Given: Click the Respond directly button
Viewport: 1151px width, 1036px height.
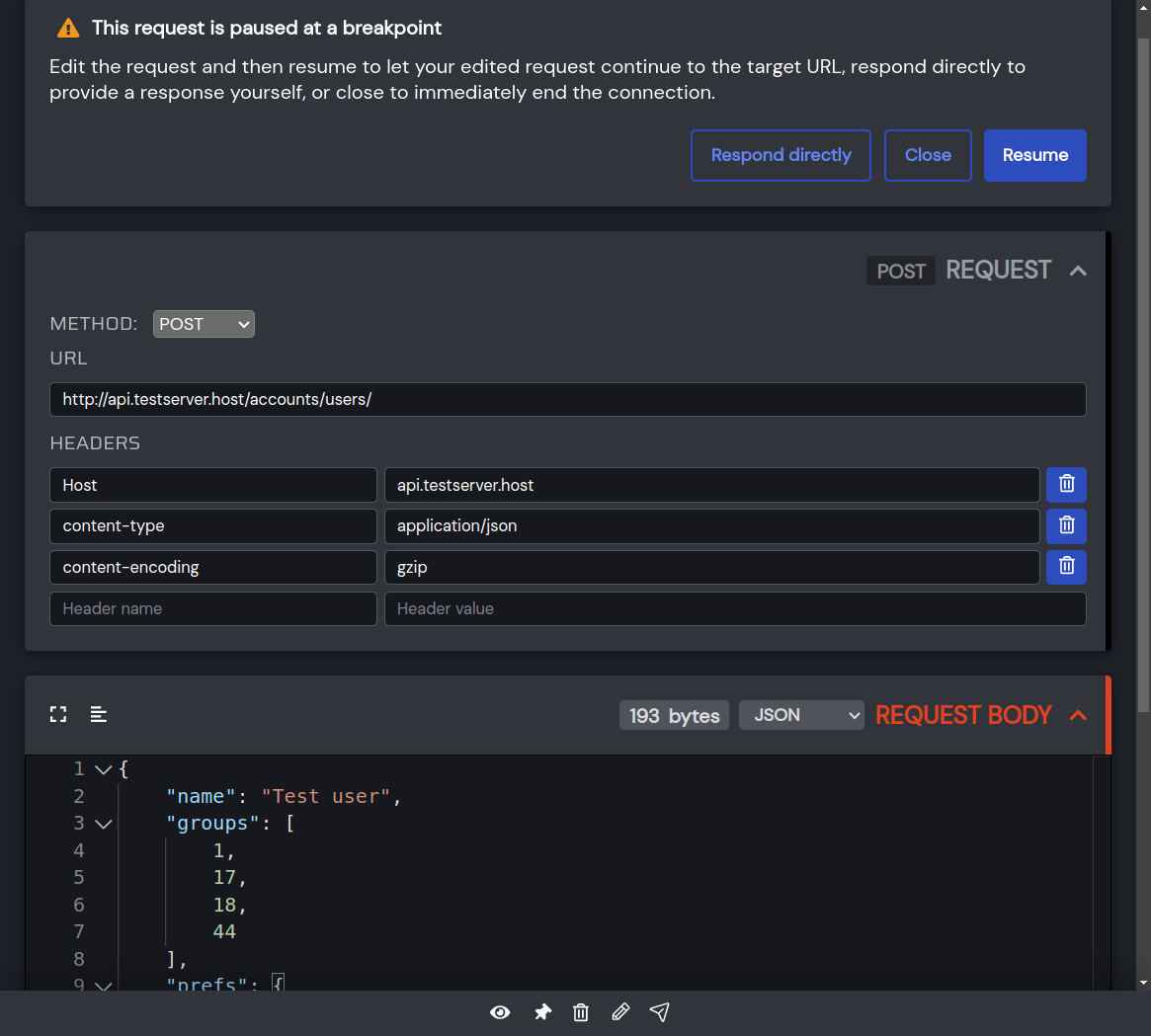Looking at the screenshot, I should 781,155.
